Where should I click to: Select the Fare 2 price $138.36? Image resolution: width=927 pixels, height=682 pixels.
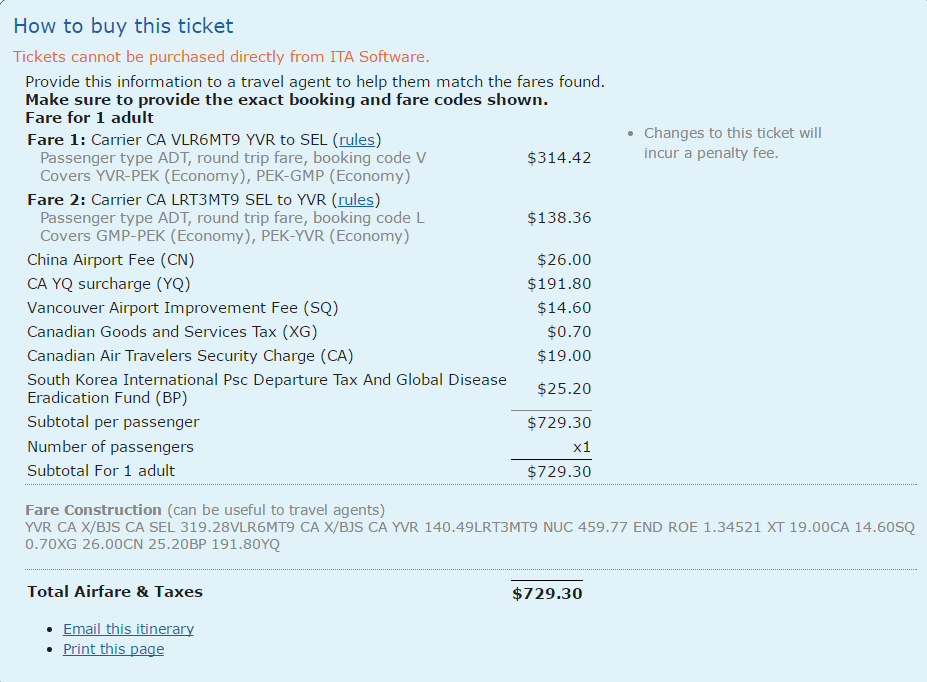559,218
